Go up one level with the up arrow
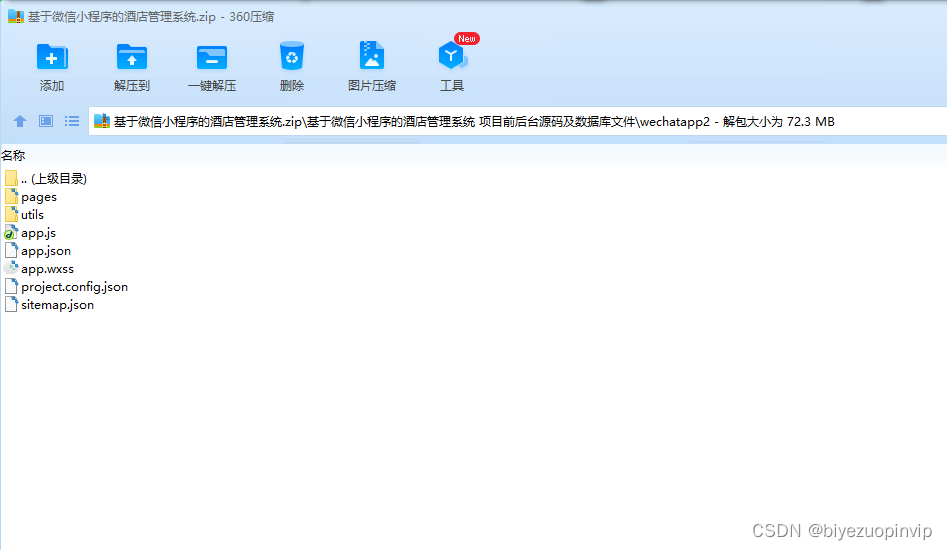This screenshot has height=550, width=947. 20,121
